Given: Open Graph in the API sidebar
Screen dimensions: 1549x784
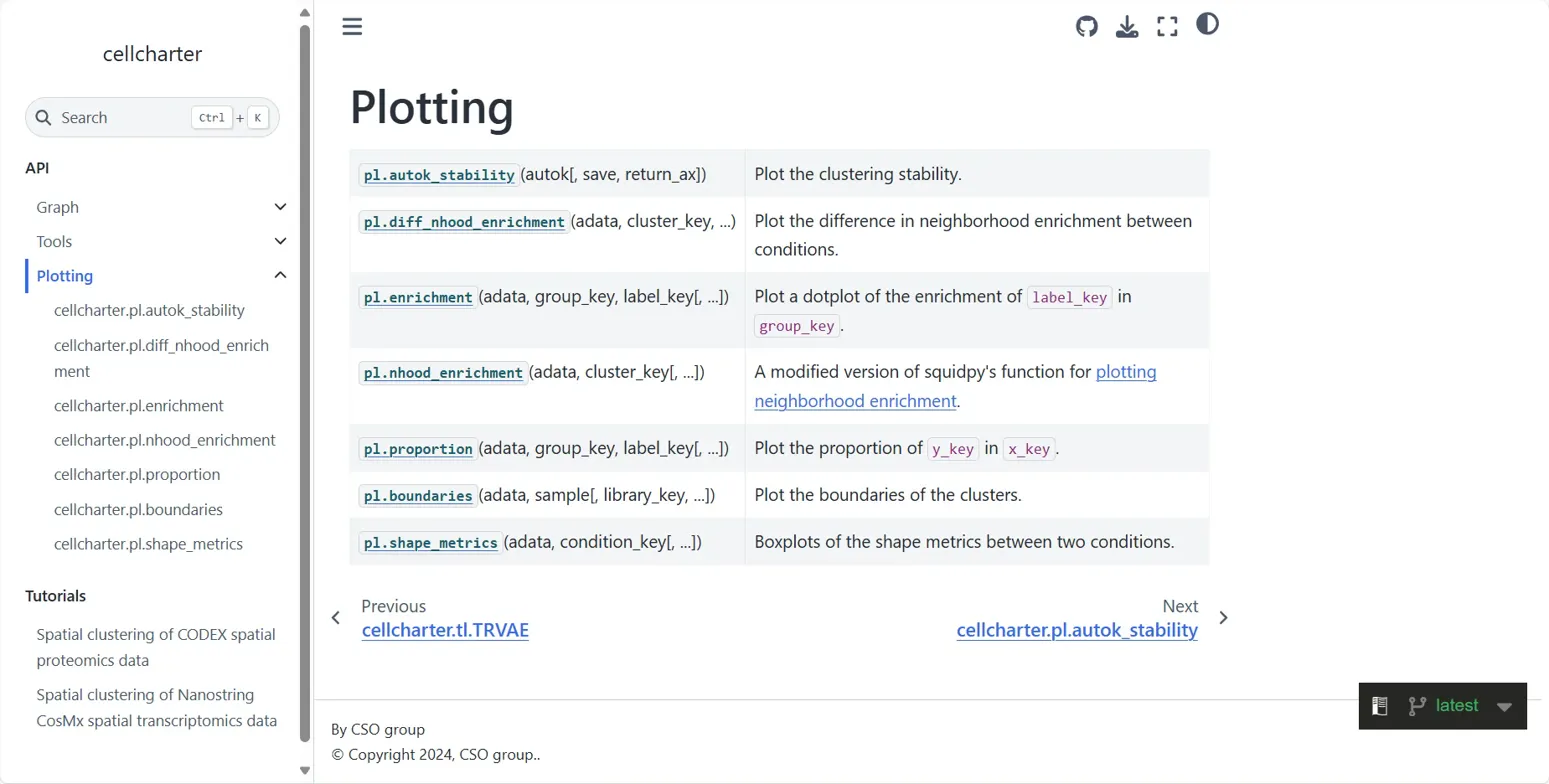Looking at the screenshot, I should click(x=58, y=207).
